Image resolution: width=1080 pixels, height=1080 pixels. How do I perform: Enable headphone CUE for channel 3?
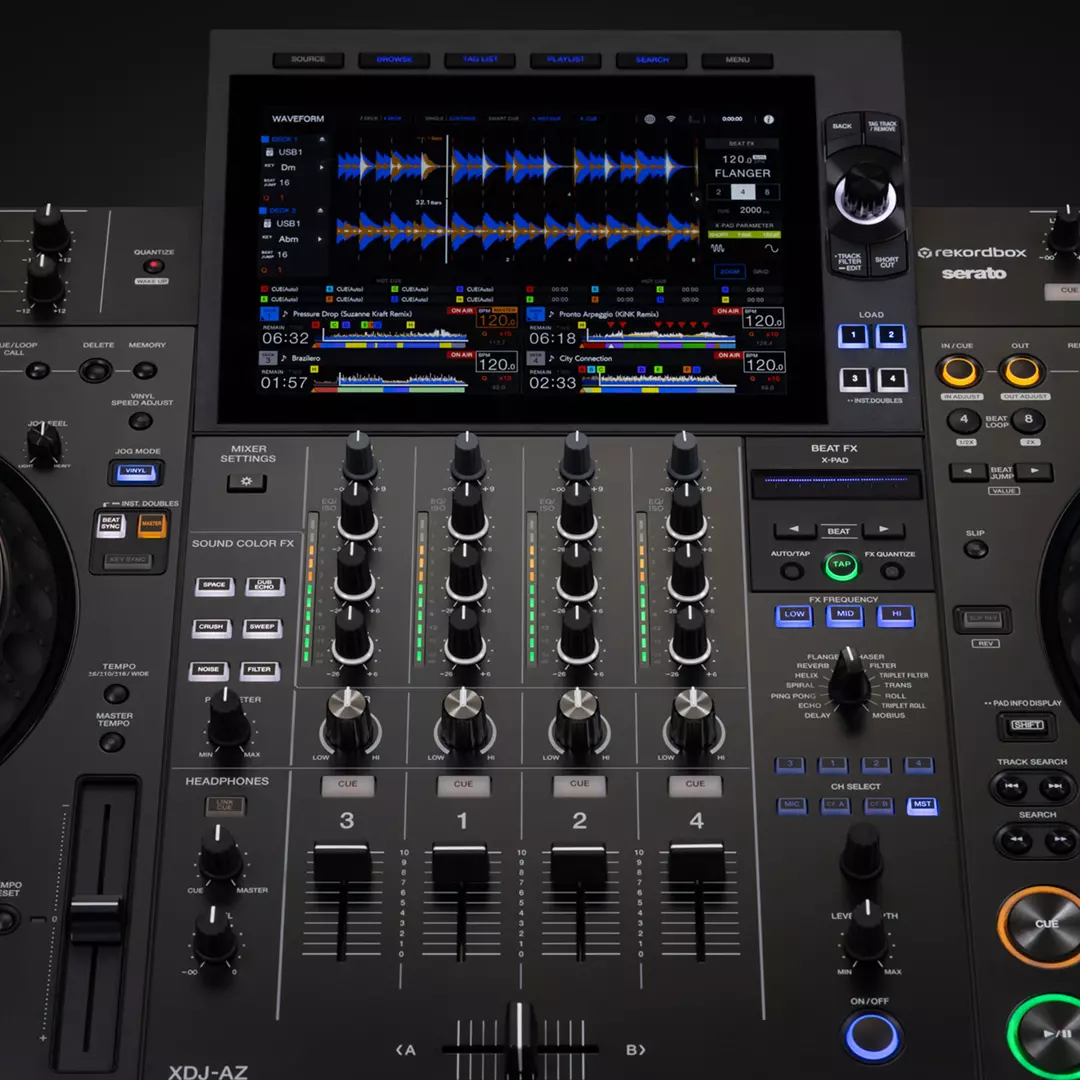click(x=348, y=785)
